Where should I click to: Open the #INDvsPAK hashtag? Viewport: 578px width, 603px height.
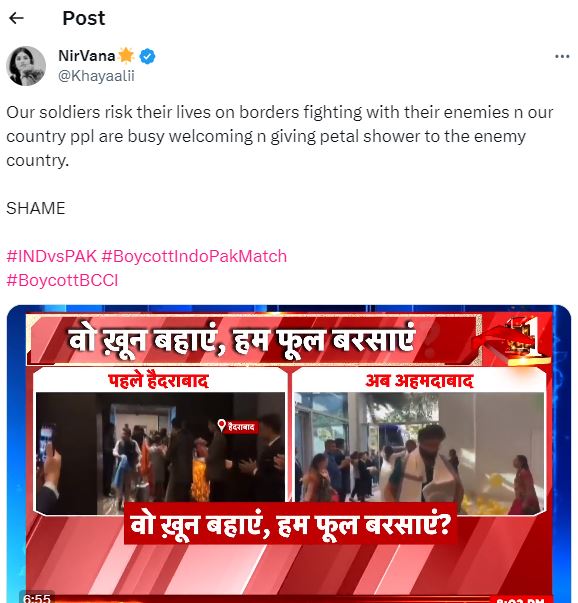pyautogui.click(x=52, y=256)
